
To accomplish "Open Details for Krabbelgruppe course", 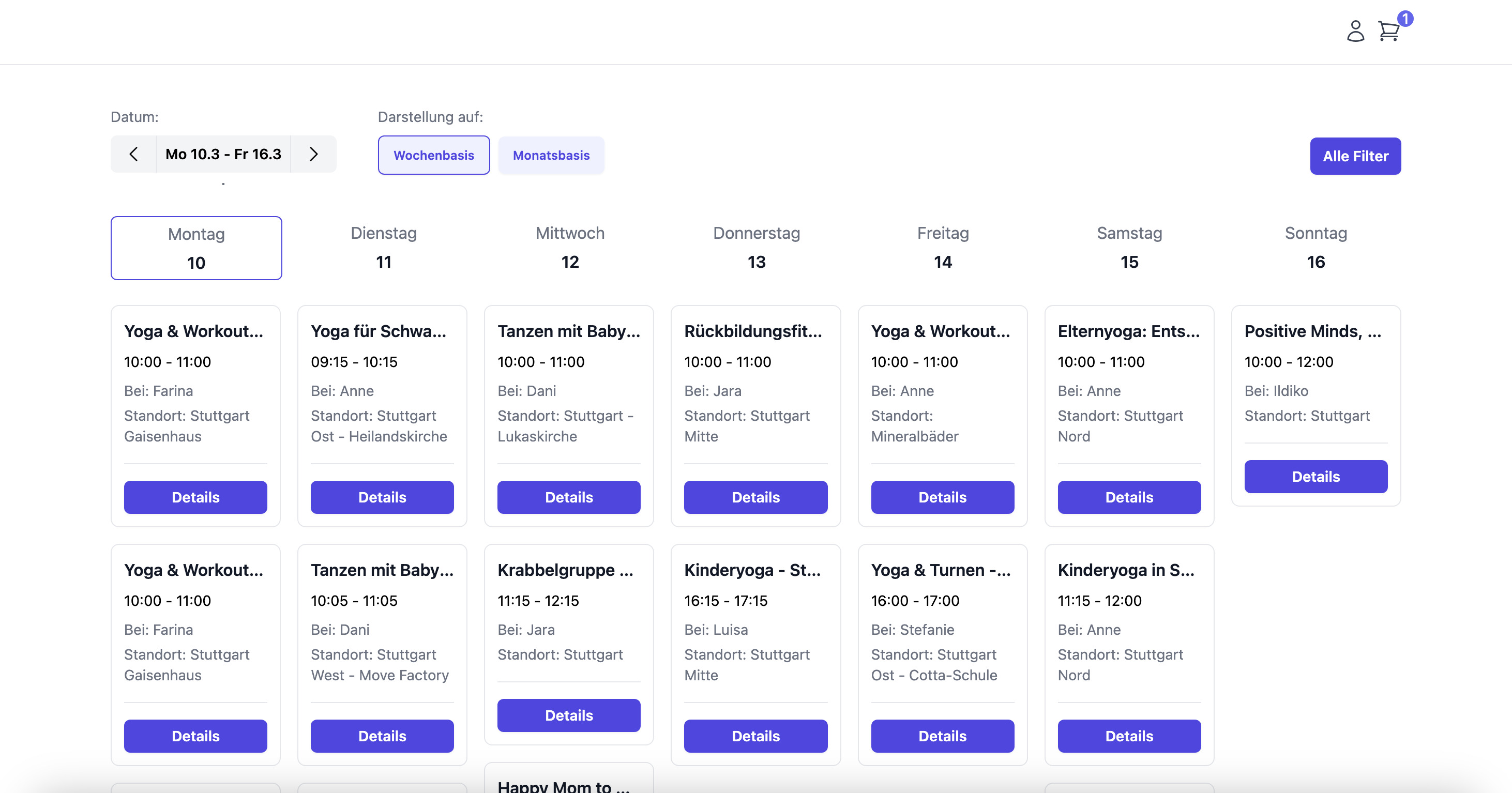I will click(x=569, y=715).
